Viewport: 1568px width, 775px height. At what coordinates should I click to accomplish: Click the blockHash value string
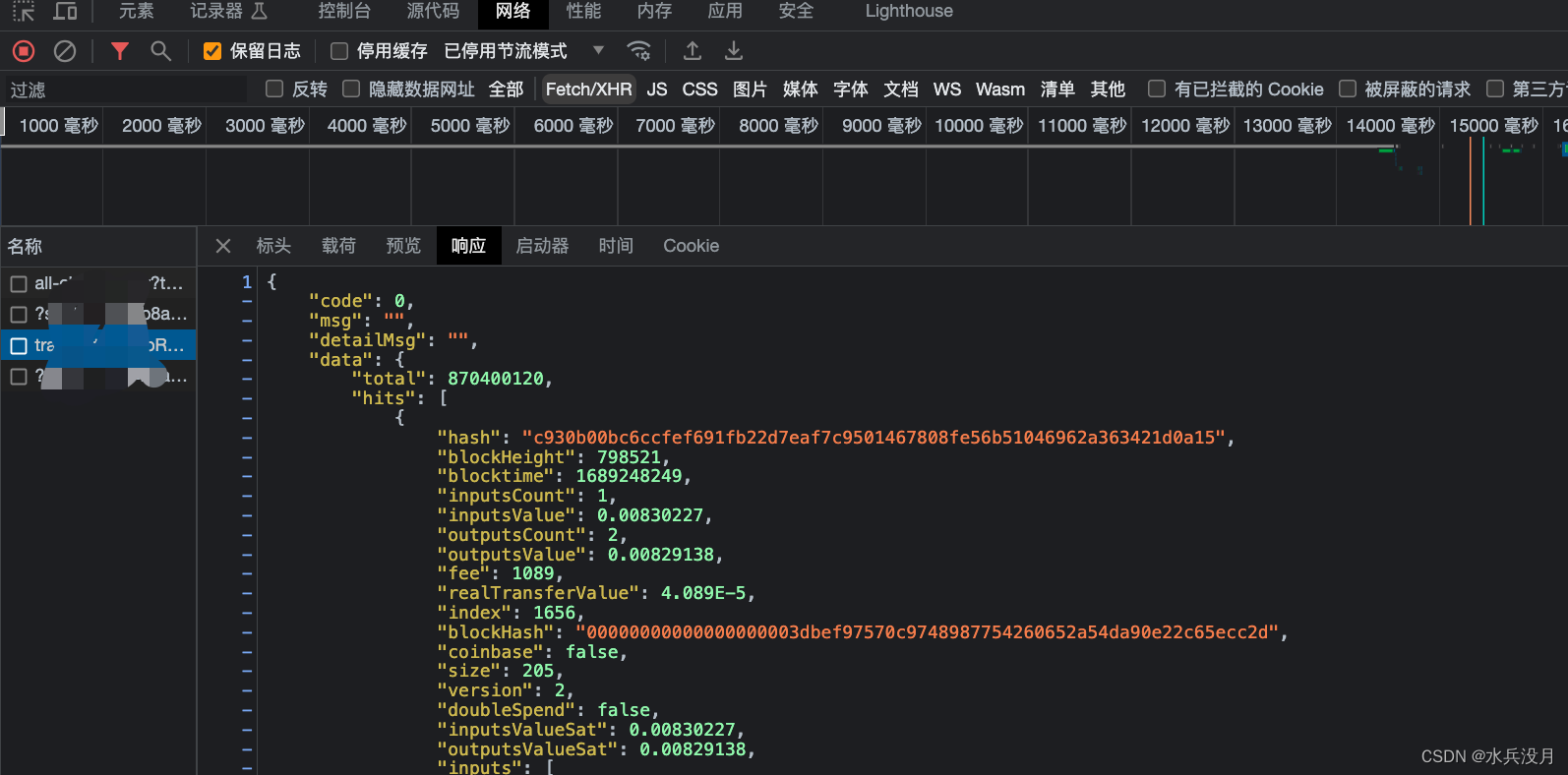point(926,631)
